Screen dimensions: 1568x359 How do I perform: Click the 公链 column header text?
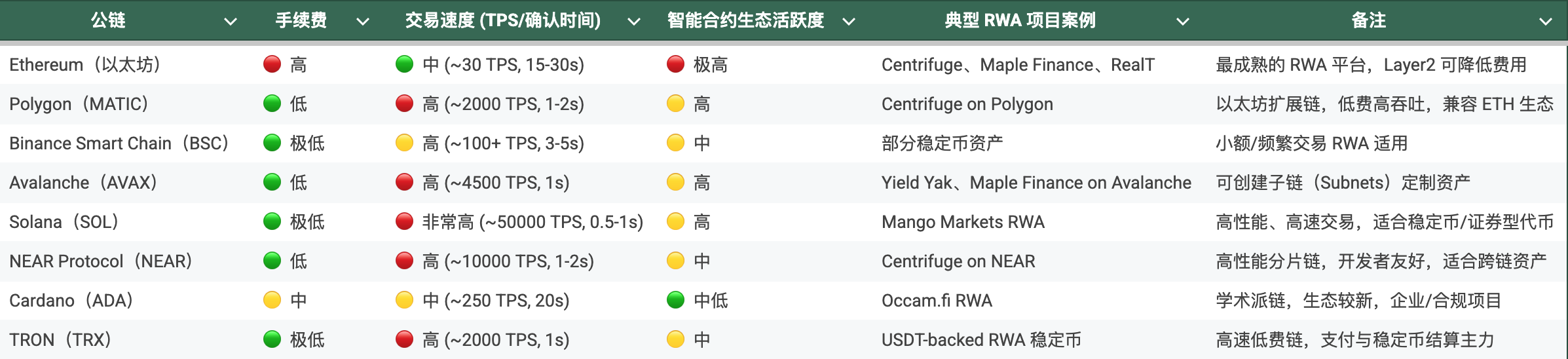(108, 20)
